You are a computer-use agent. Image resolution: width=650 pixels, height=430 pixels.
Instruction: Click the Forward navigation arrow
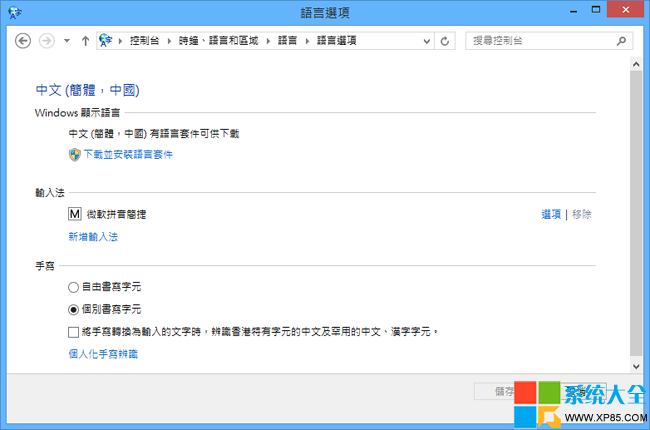pos(47,41)
